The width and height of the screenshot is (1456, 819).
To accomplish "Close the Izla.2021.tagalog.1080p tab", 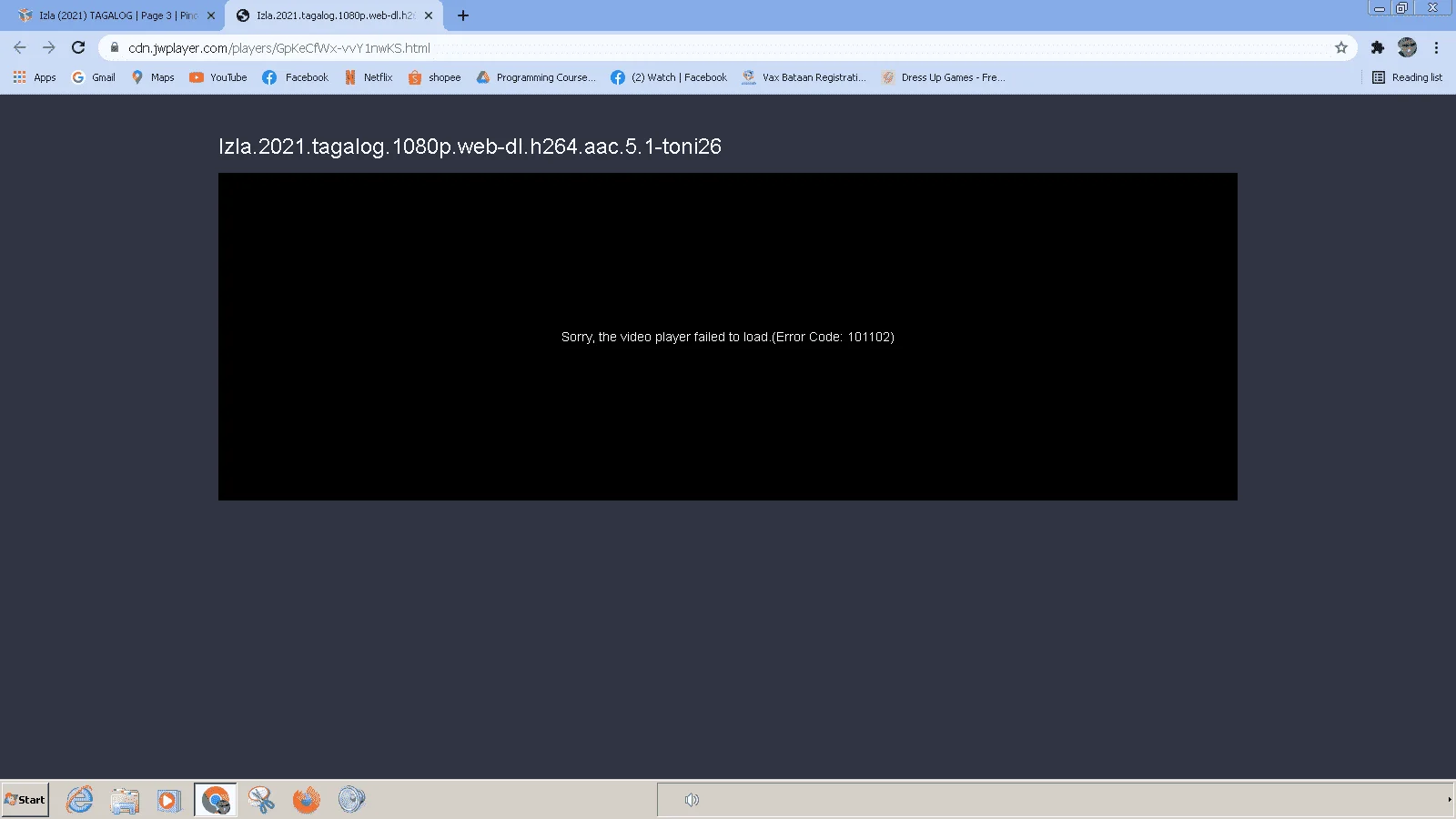I will pos(429,15).
